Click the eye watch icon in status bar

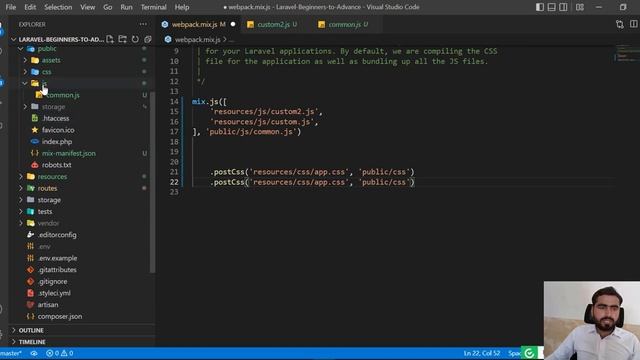pyautogui.click(x=34, y=353)
